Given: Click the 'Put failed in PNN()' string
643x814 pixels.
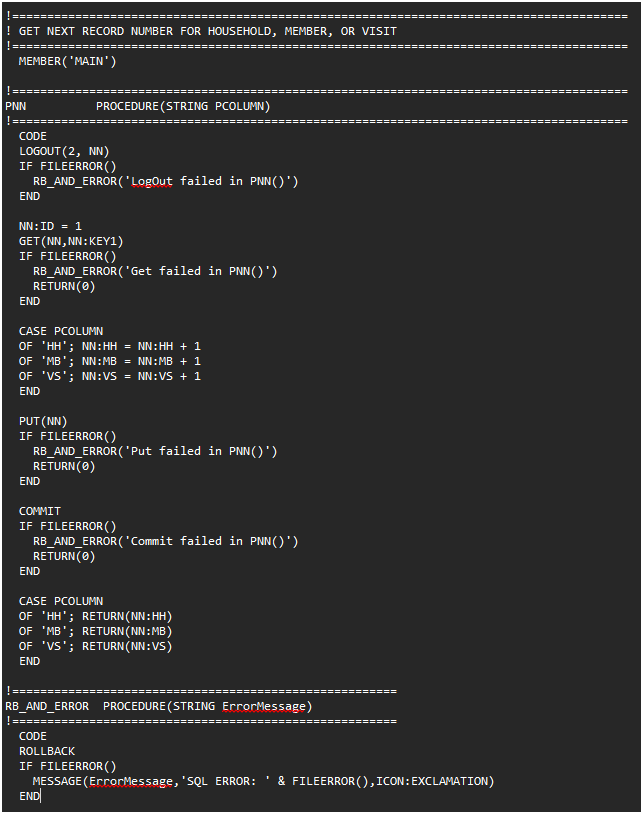Looking at the screenshot, I should (x=197, y=451).
